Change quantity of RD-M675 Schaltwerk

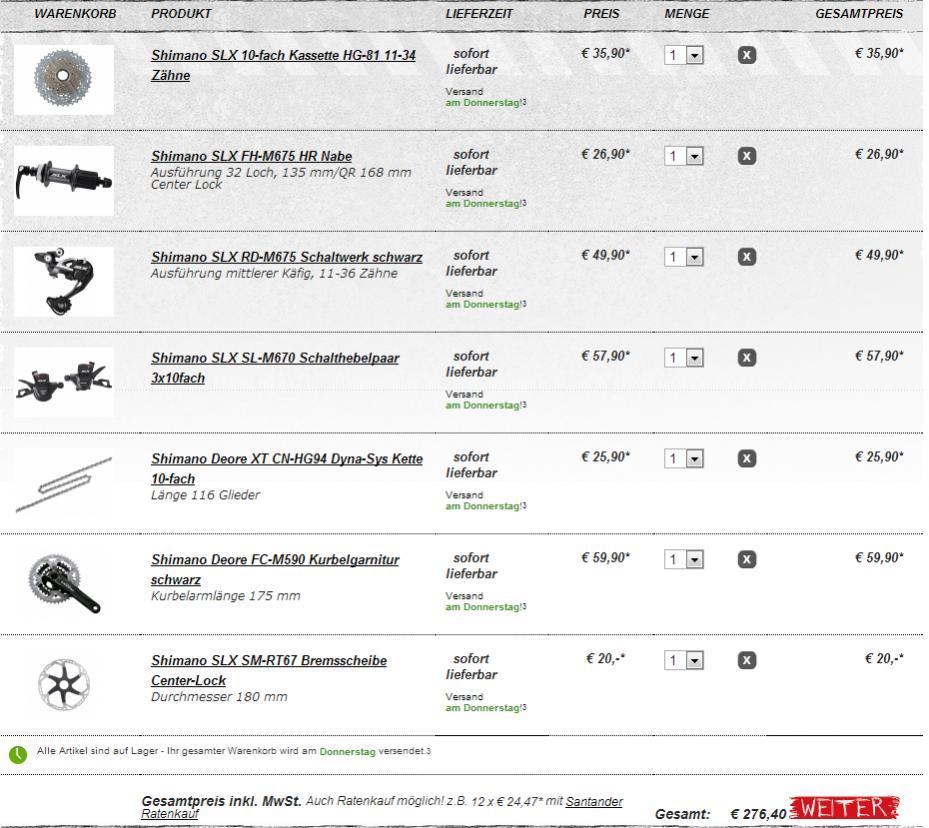(x=684, y=256)
